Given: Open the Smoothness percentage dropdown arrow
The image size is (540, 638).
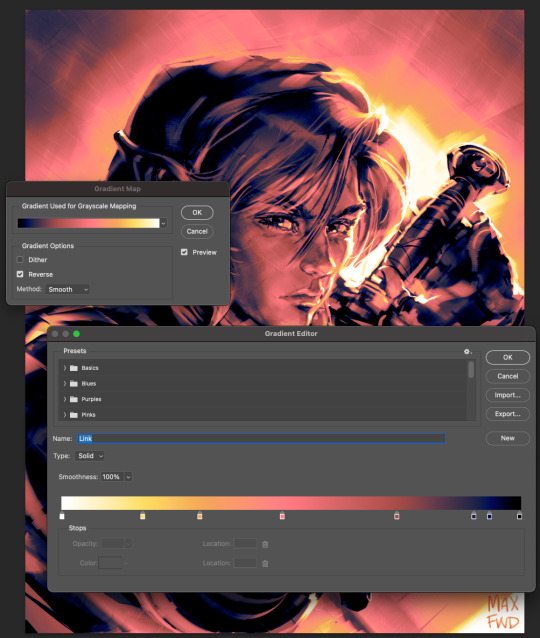Looking at the screenshot, I should 128,477.
